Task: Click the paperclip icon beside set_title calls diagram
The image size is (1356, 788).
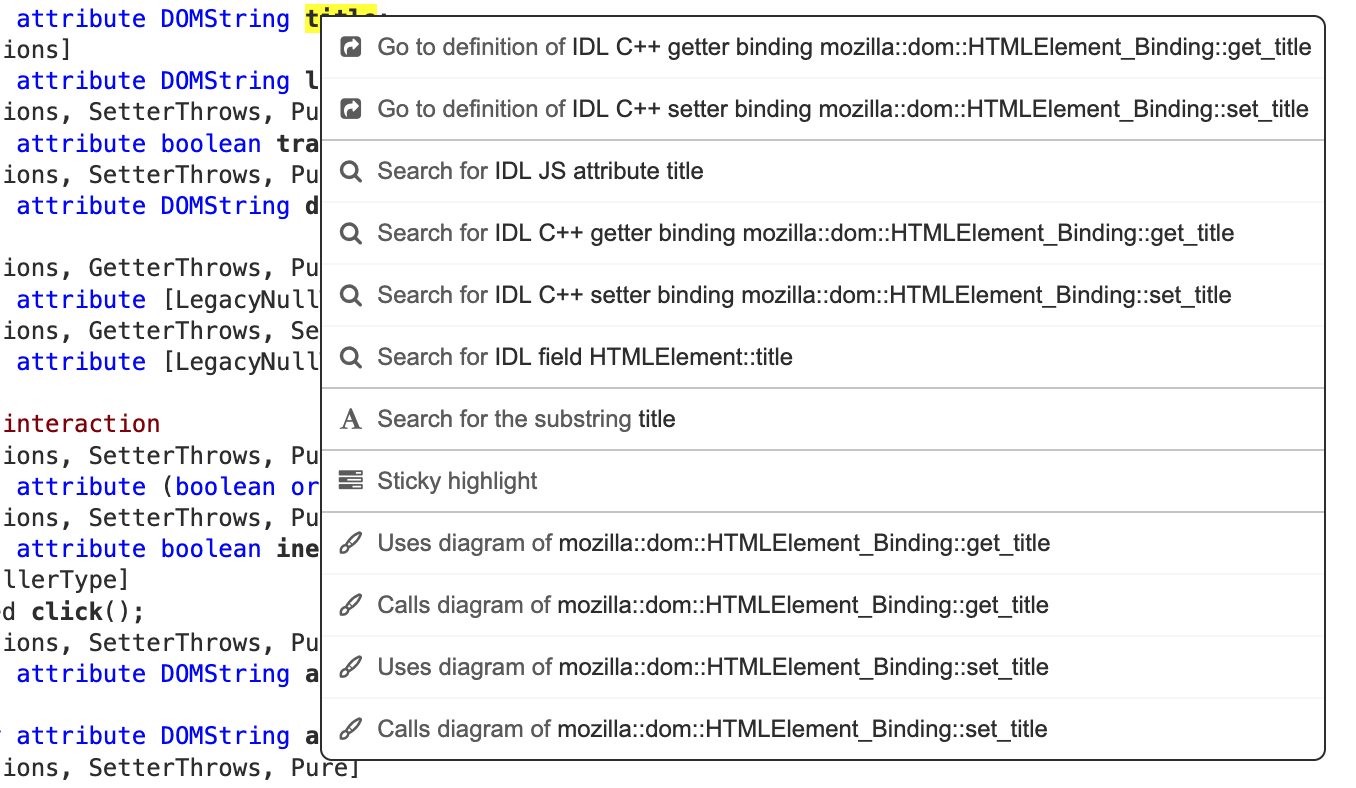Action: [x=351, y=729]
